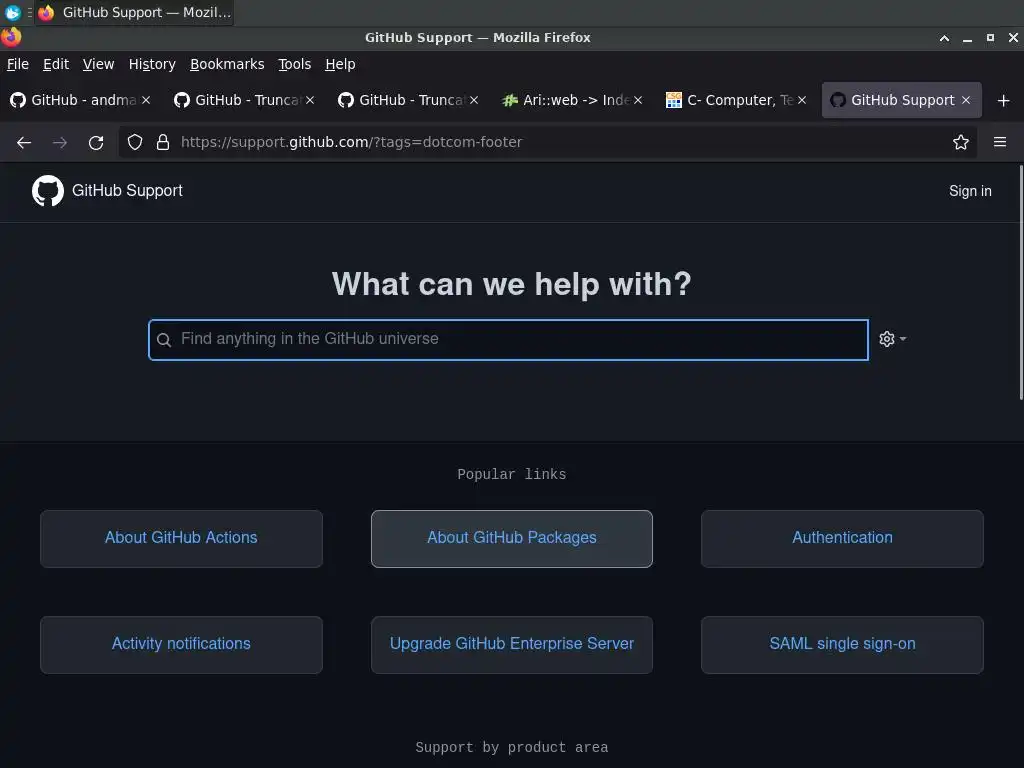Reload the current page
1024x768 pixels.
click(96, 142)
